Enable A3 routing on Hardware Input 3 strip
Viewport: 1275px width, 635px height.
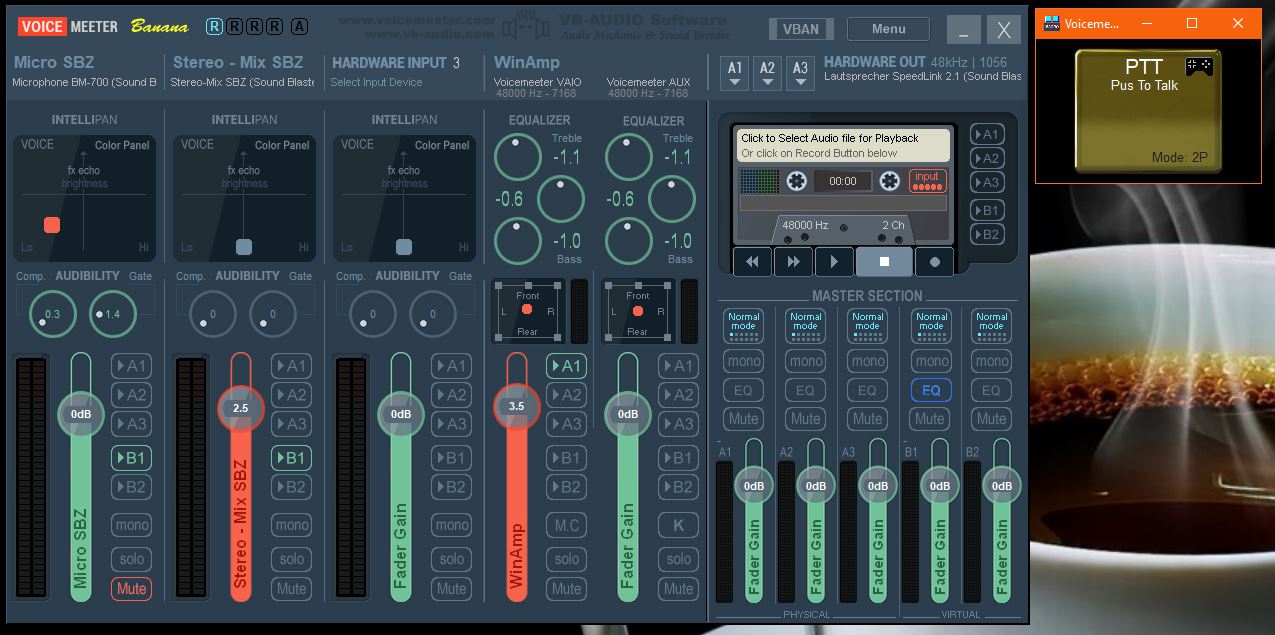[x=451, y=424]
